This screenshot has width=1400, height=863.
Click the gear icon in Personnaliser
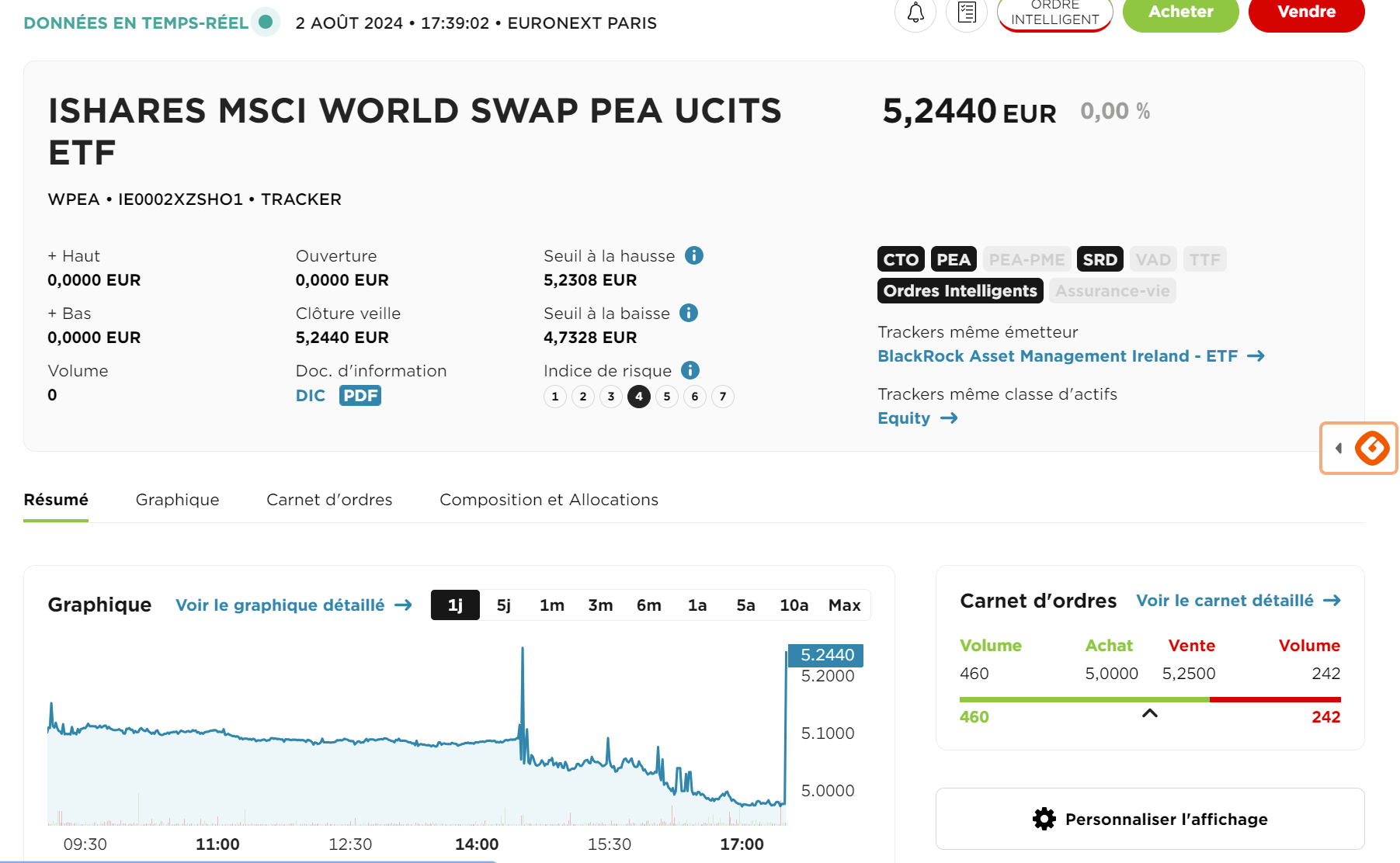[x=1044, y=819]
